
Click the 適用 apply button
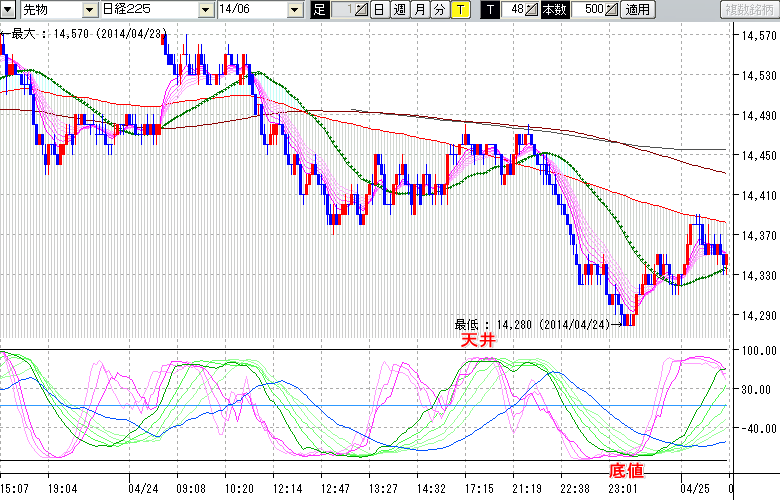[636, 10]
